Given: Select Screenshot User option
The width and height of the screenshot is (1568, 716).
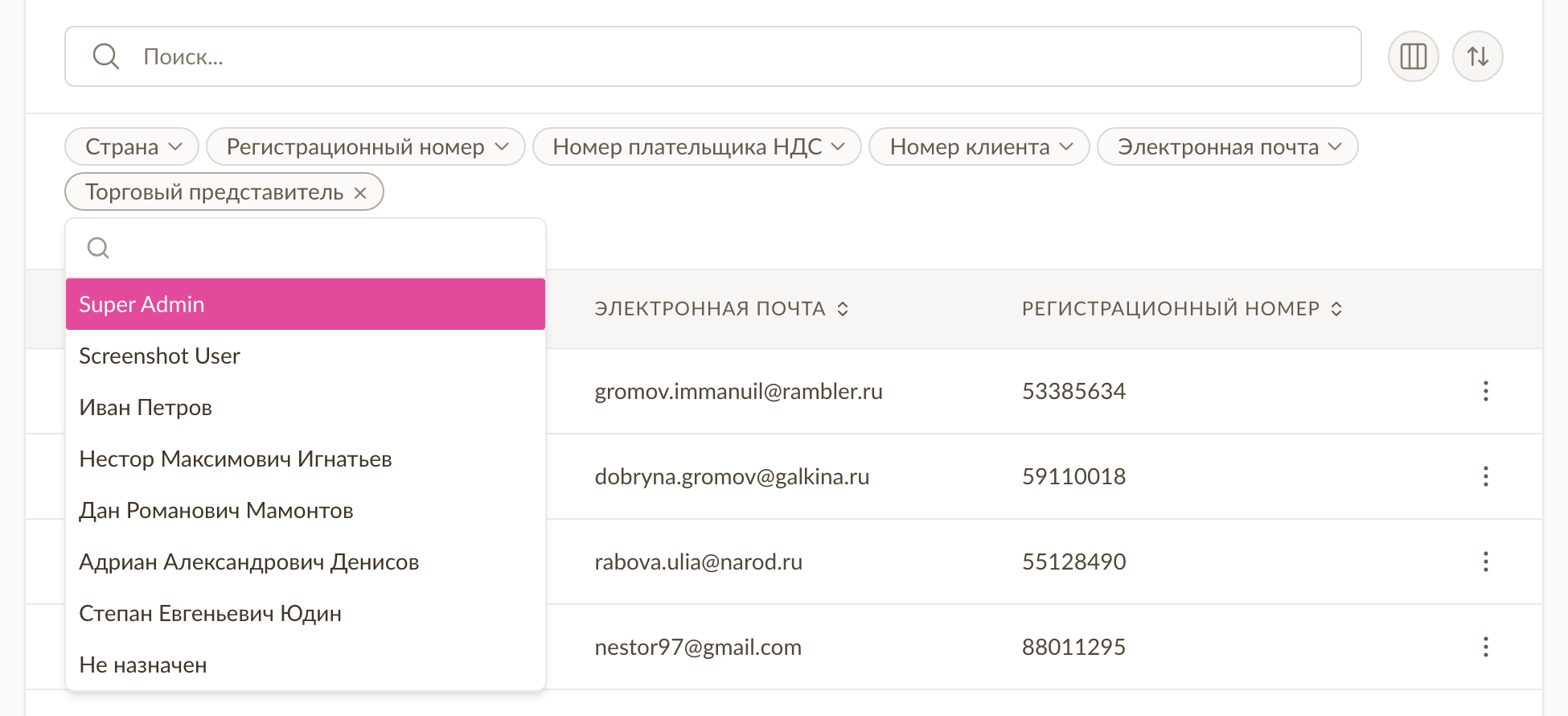Looking at the screenshot, I should click(306, 356).
